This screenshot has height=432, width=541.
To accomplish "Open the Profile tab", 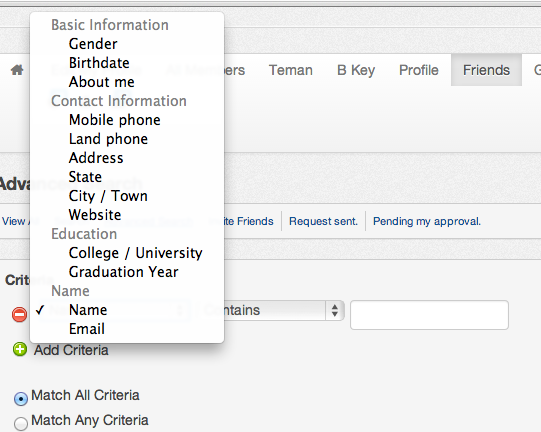I will pos(419,70).
